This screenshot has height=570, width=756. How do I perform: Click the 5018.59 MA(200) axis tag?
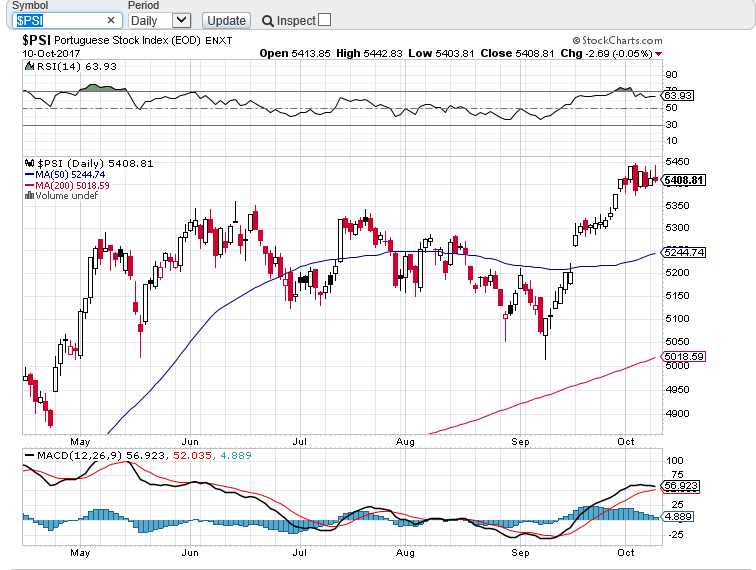coord(684,356)
